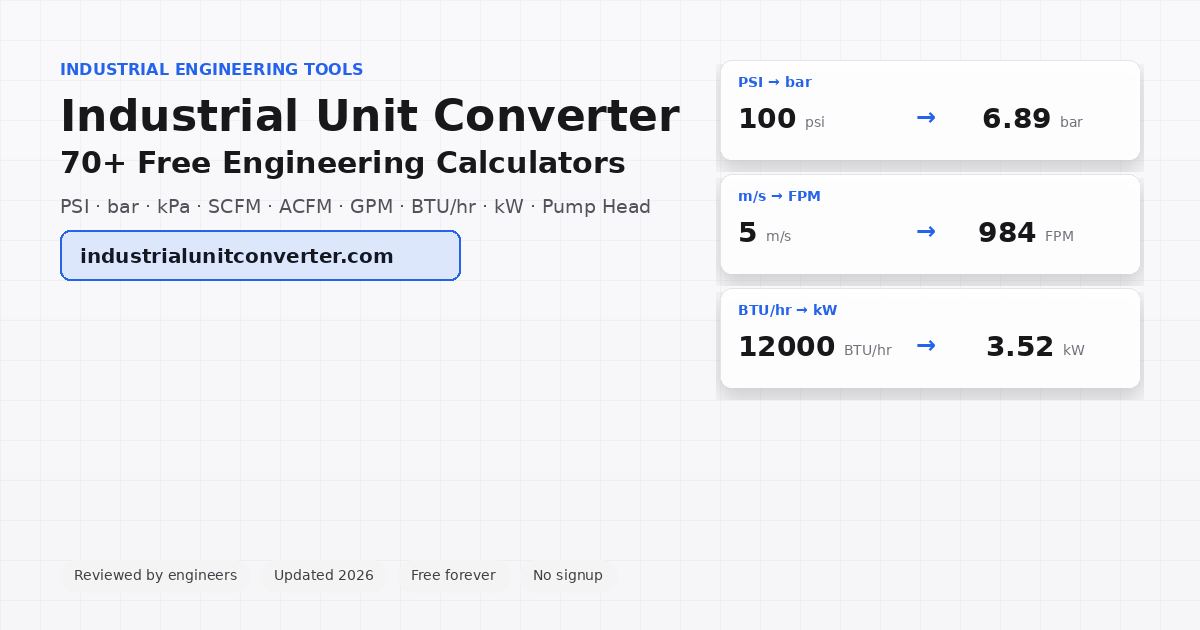The image size is (1200, 630).
Task: Click the arrow in the BTU/hr to kW card
Action: [926, 346]
